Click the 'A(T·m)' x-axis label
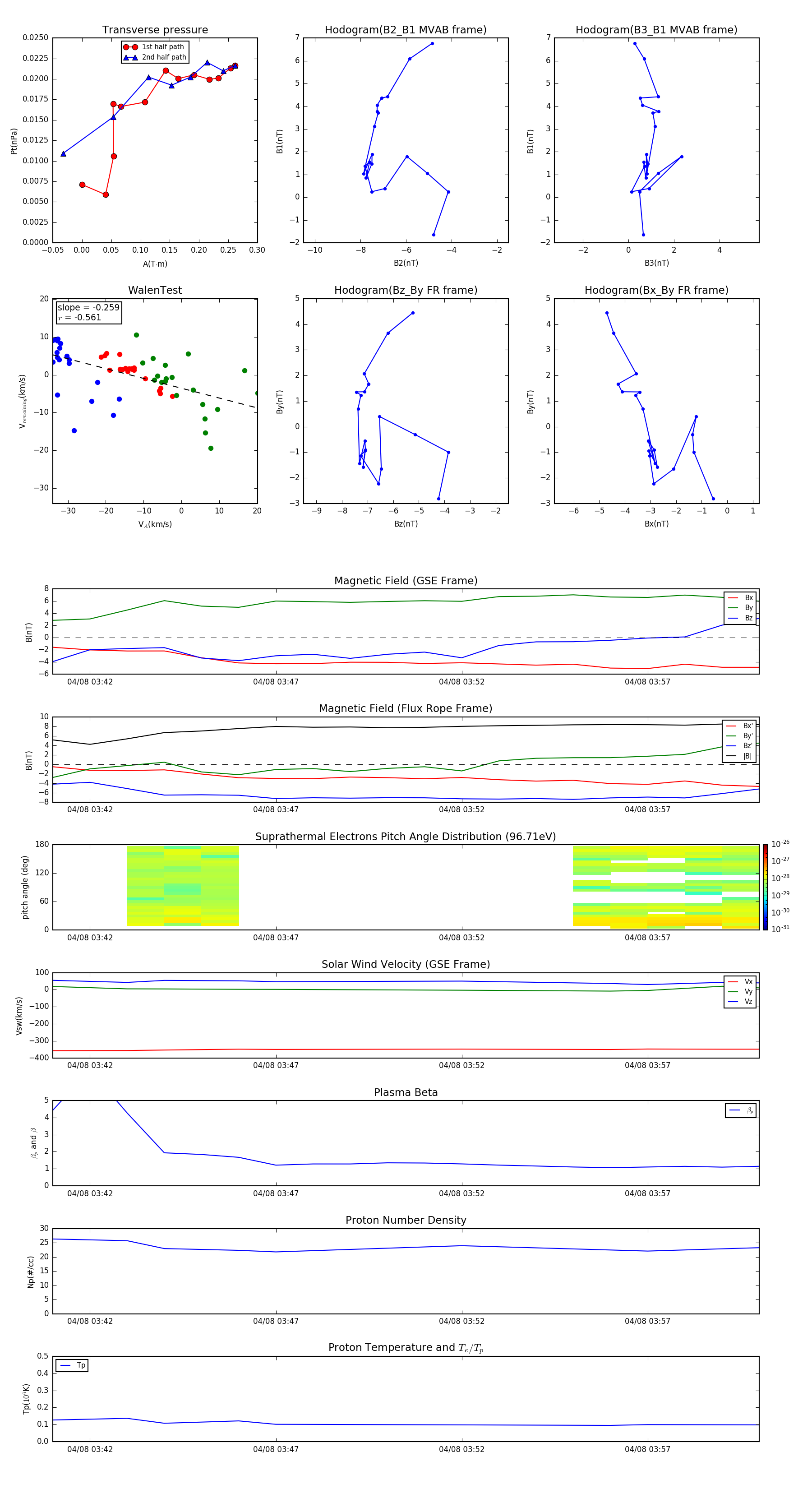Screen dimensions: 812x1489 pyautogui.click(x=155, y=264)
